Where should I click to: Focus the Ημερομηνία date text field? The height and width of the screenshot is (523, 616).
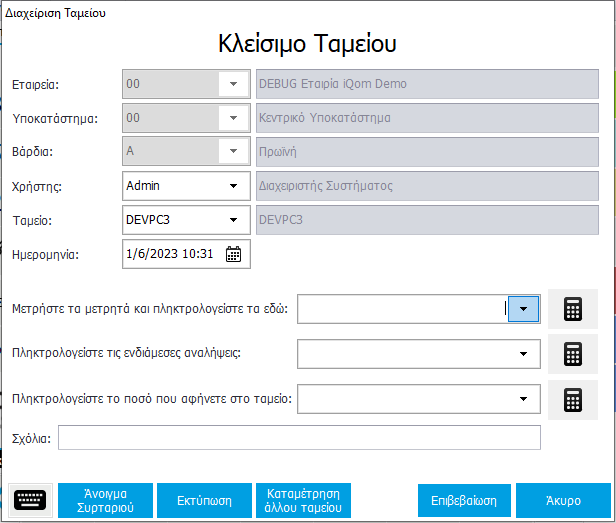click(170, 254)
